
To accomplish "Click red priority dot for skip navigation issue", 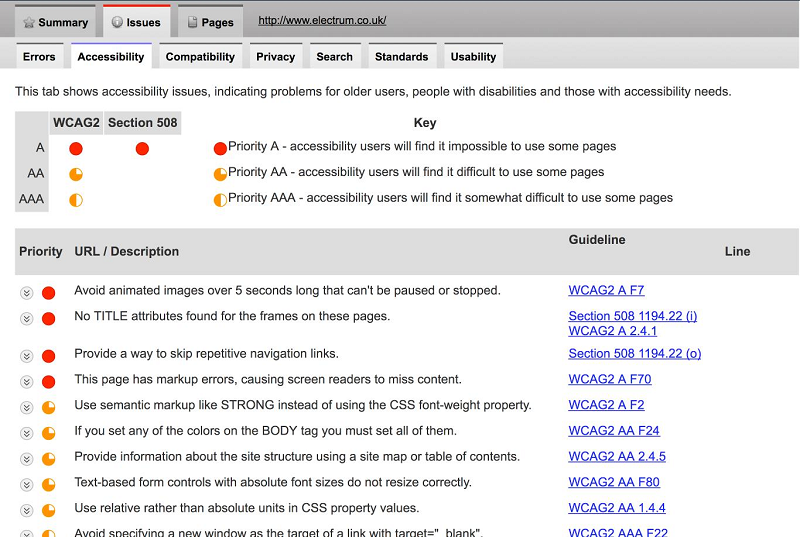I will point(48,356).
